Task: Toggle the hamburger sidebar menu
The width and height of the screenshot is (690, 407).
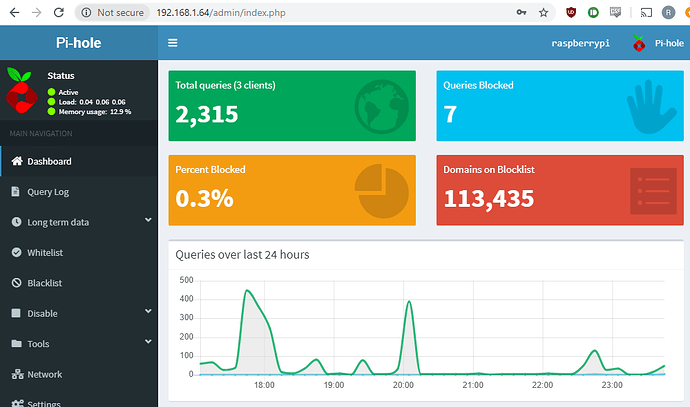Action: 173,44
